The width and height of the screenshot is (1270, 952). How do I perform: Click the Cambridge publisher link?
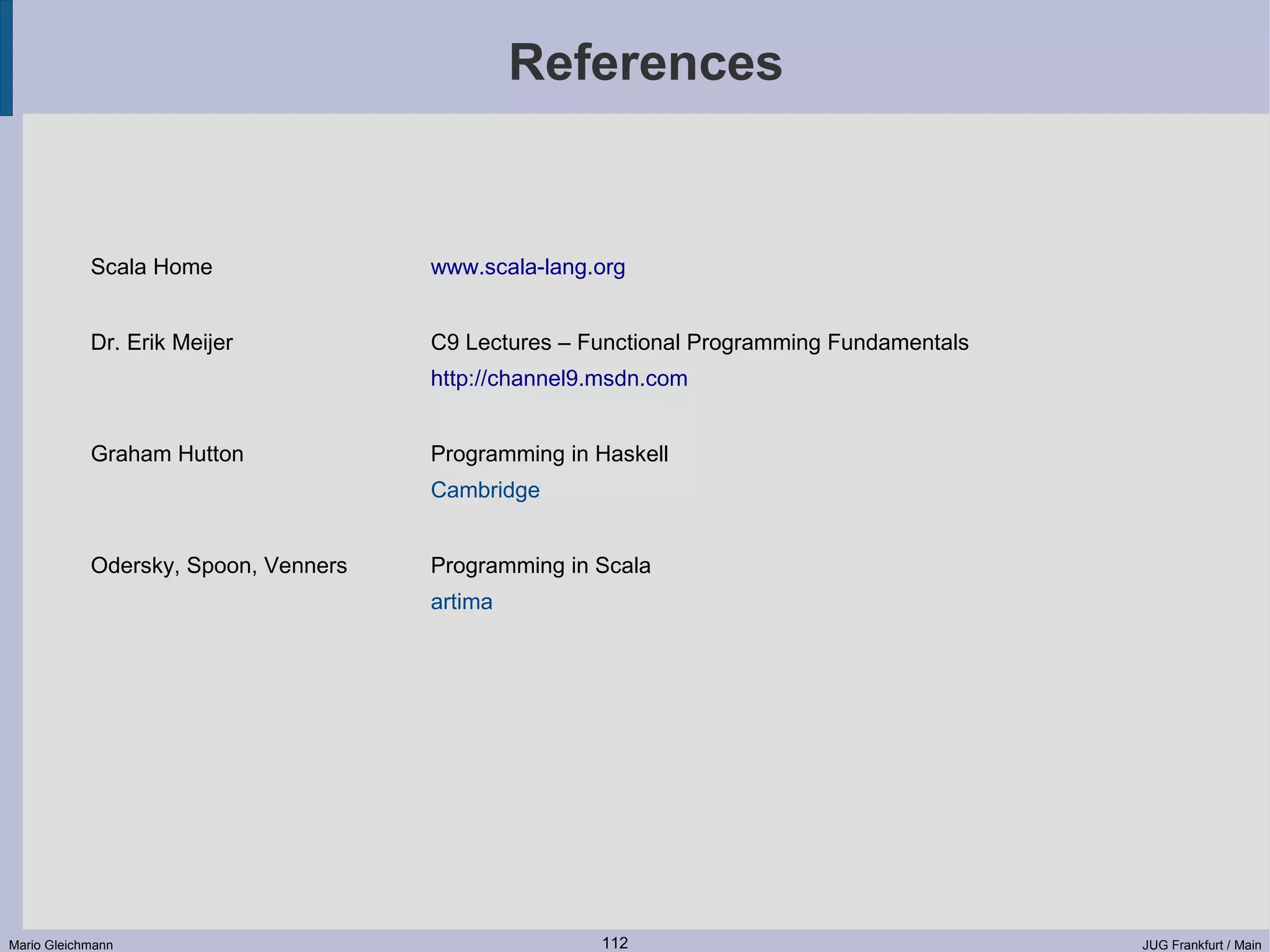click(485, 491)
